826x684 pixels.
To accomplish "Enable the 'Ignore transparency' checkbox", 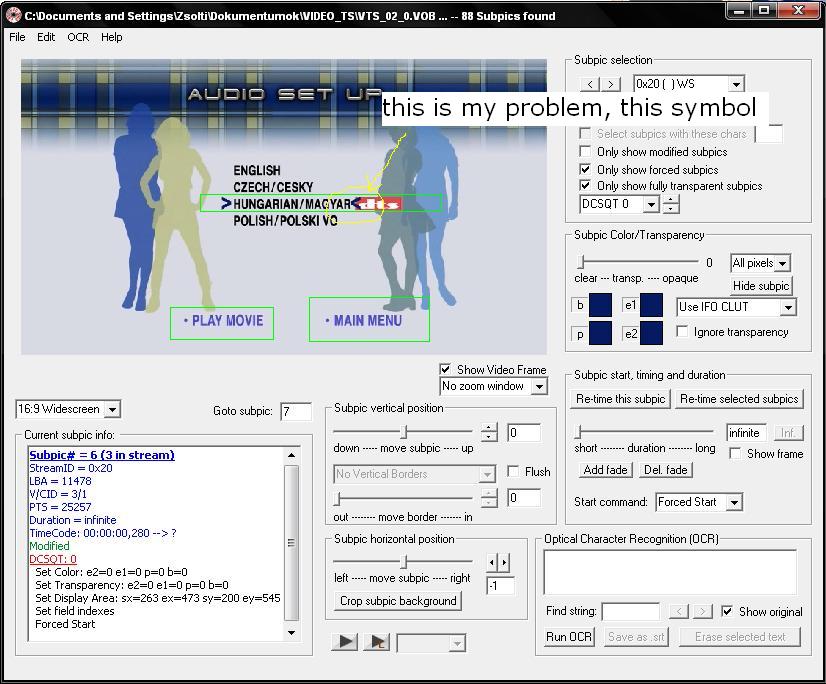I will (x=682, y=331).
